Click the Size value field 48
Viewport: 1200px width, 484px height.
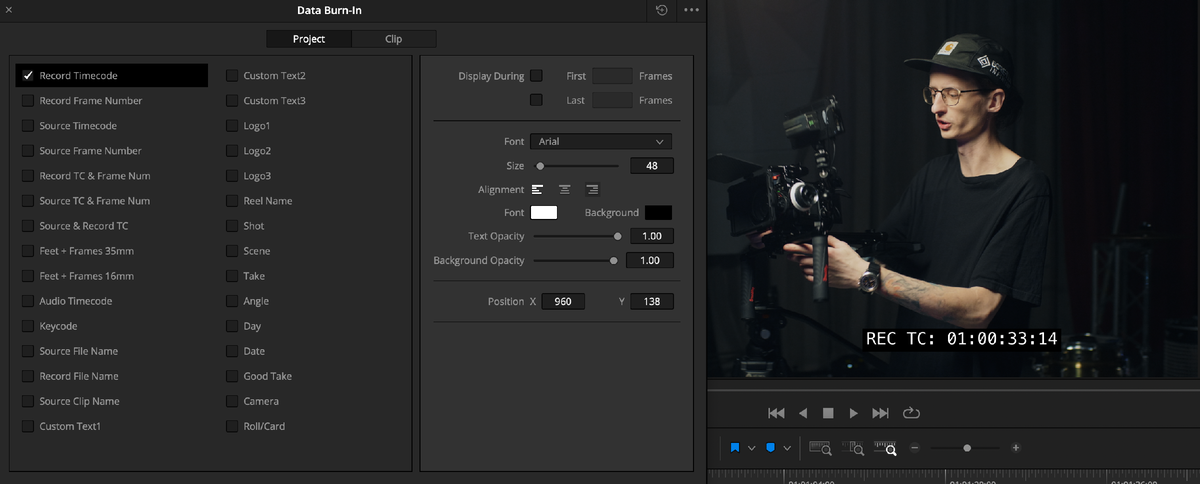(652, 166)
